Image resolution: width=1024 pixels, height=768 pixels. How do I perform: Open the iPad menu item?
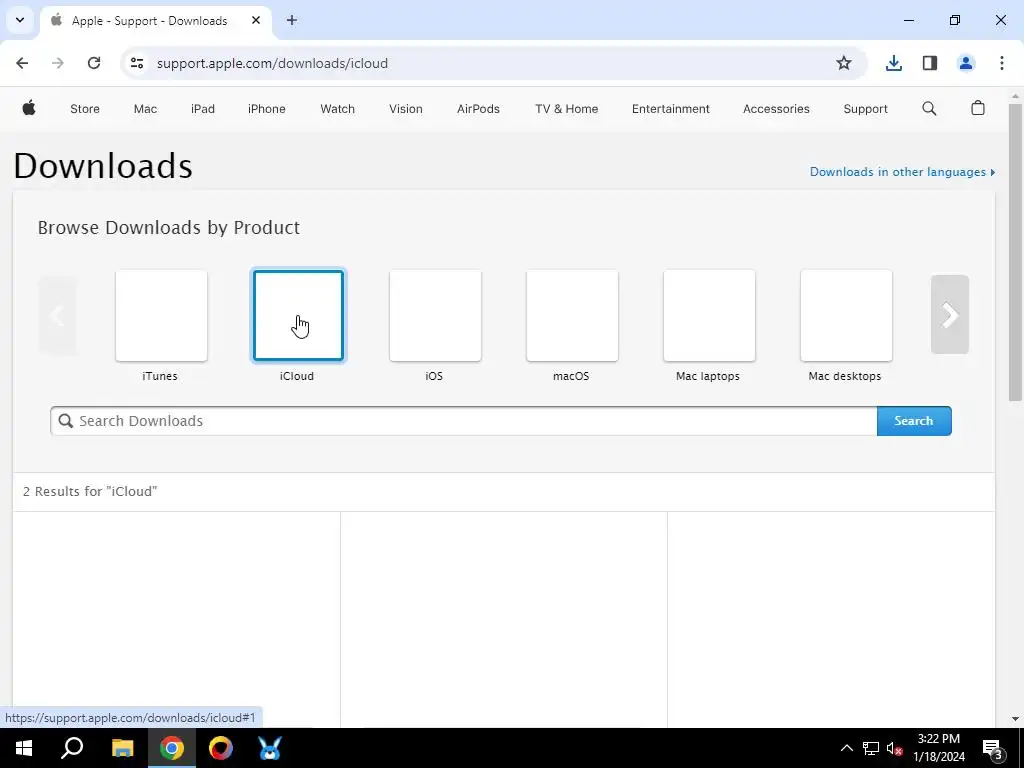point(202,109)
